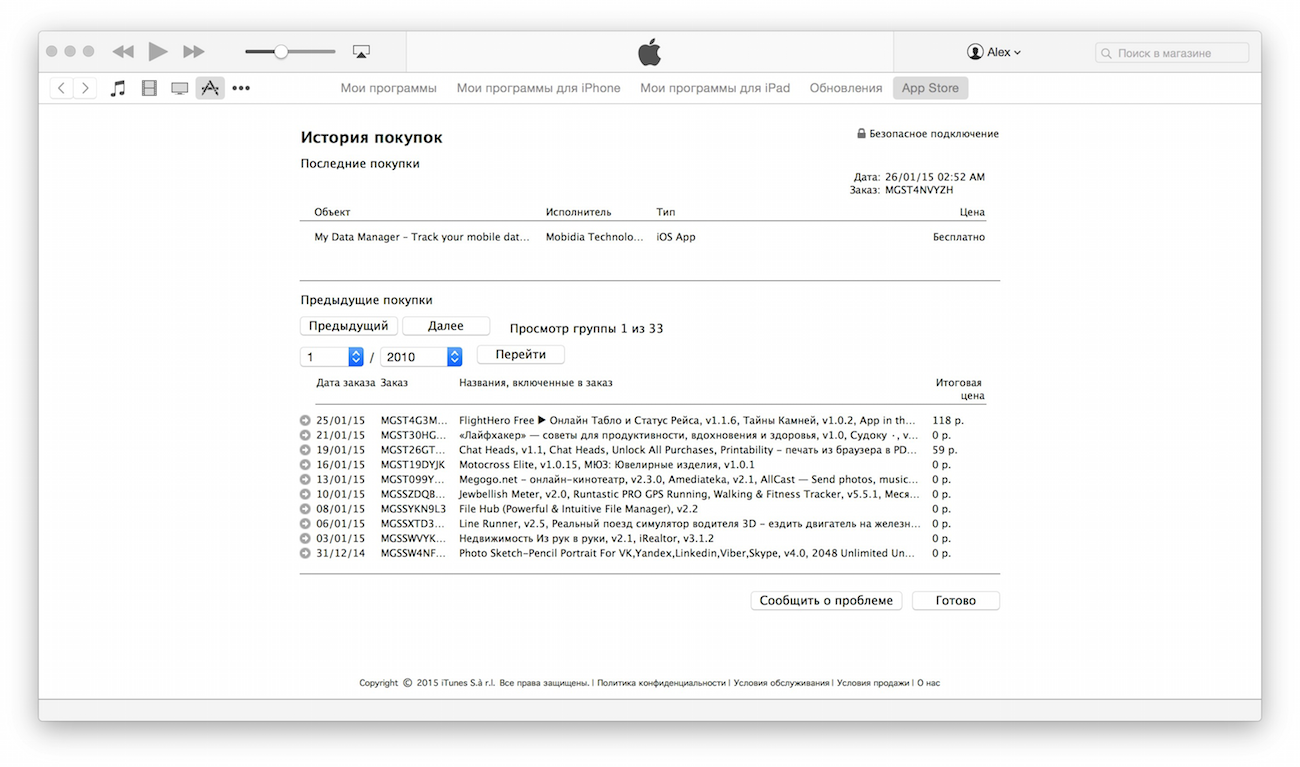Open the Alex account menu
Image resolution: width=1300 pixels, height=767 pixels.
pyautogui.click(x=994, y=52)
